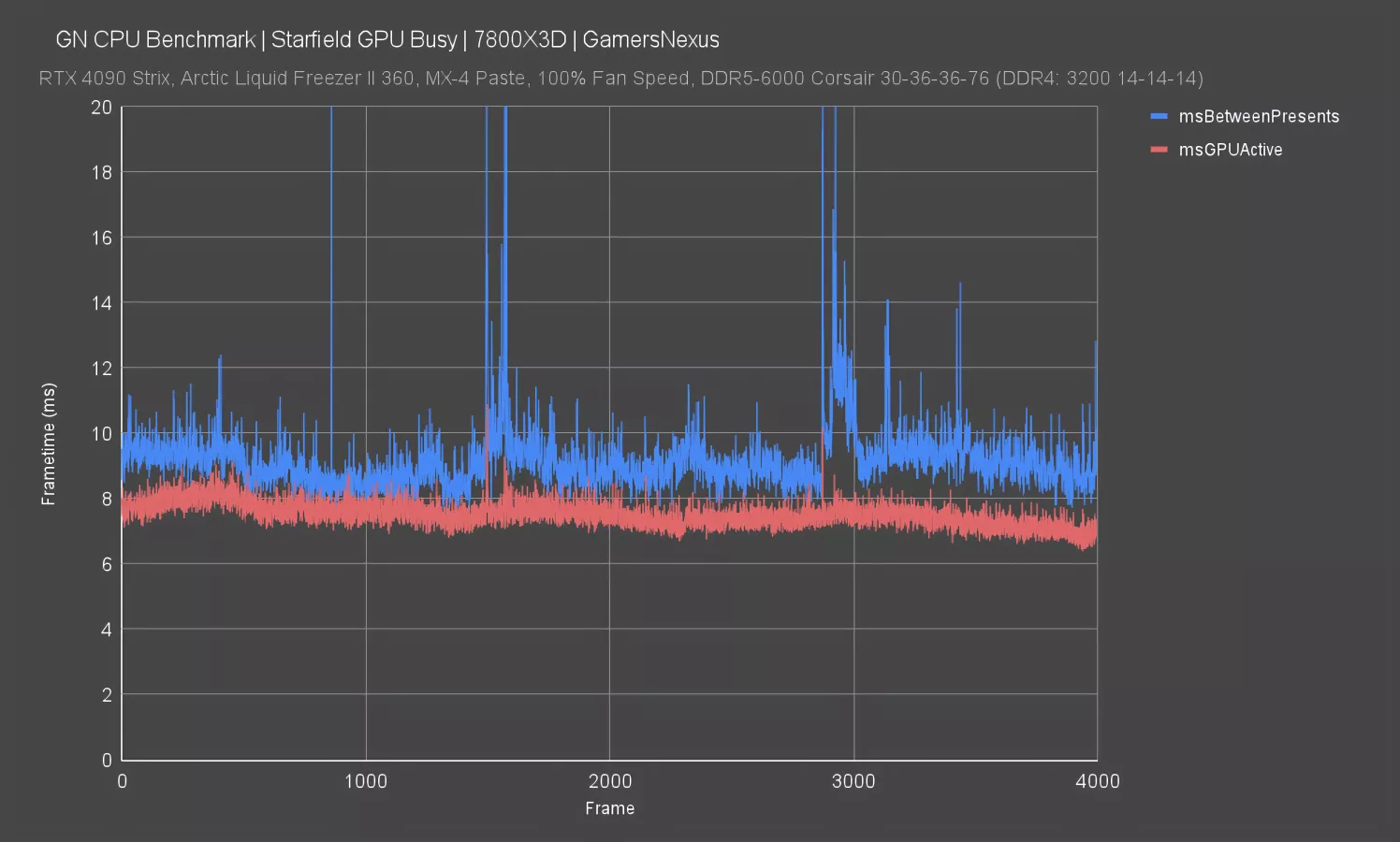This screenshot has height=842, width=1400.
Task: Toggle visibility of the msGPUActive series
Action: point(1231,149)
